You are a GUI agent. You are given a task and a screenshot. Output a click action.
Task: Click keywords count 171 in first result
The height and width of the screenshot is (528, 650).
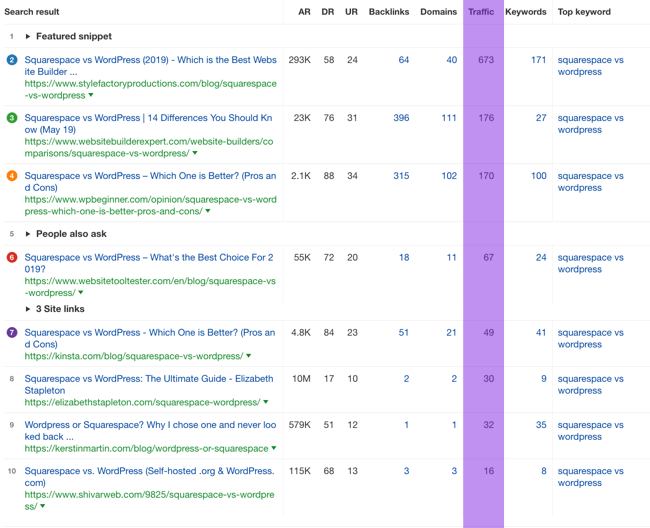[x=538, y=60]
